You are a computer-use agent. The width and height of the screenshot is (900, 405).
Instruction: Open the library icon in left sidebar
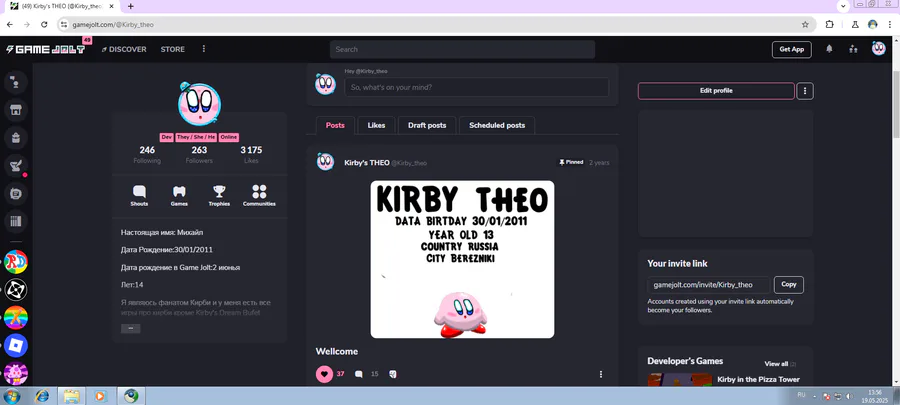[x=16, y=221]
